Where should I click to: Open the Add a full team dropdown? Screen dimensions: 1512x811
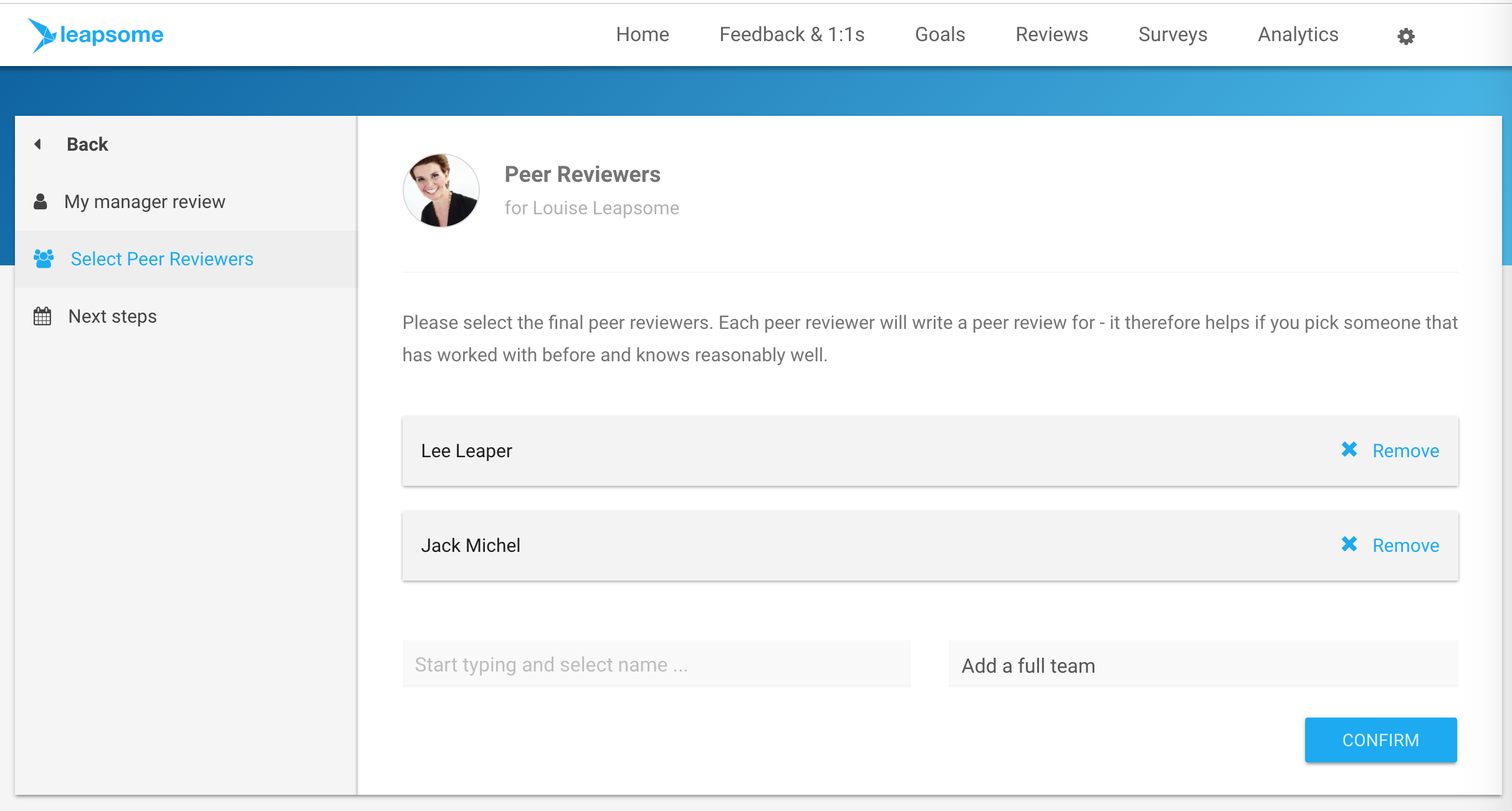[x=1203, y=665]
